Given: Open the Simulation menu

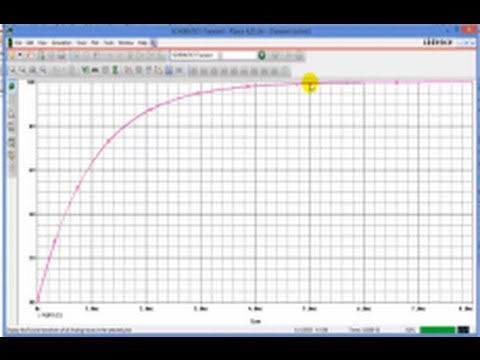Looking at the screenshot, I should coord(61,43).
